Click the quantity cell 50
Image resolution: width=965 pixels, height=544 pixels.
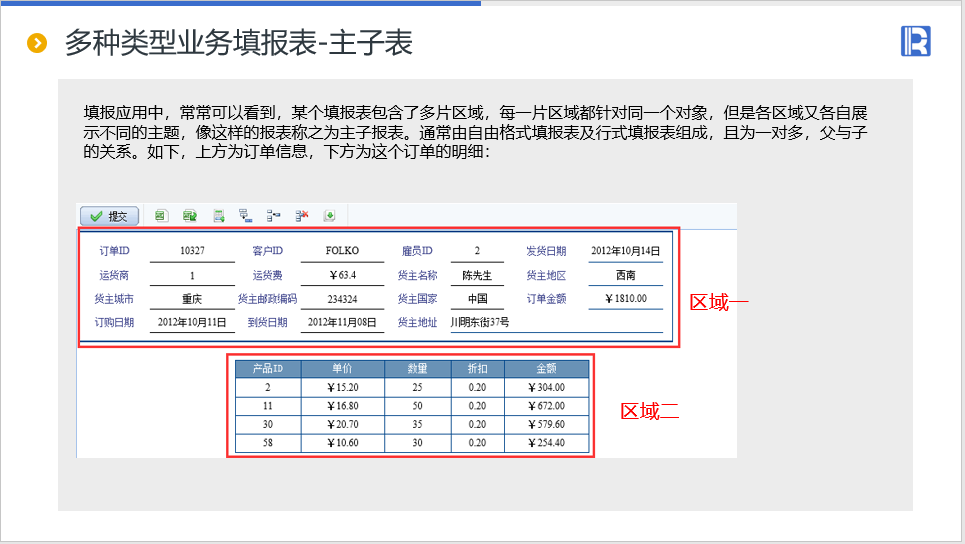point(417,406)
